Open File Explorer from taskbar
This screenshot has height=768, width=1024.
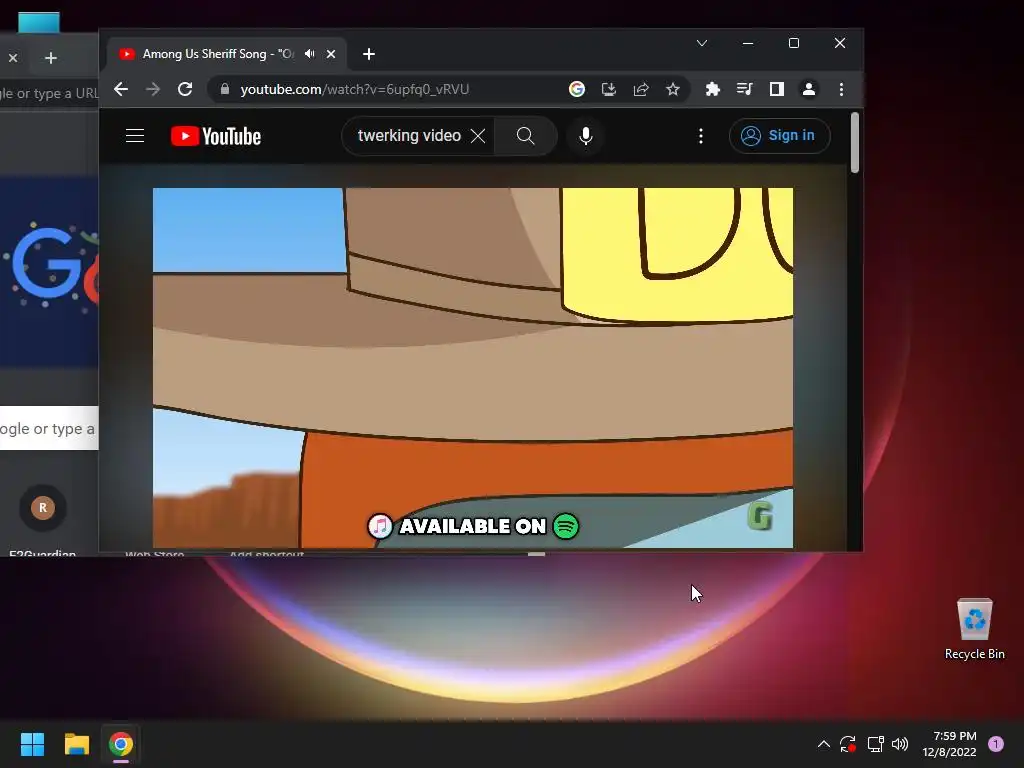(x=76, y=744)
